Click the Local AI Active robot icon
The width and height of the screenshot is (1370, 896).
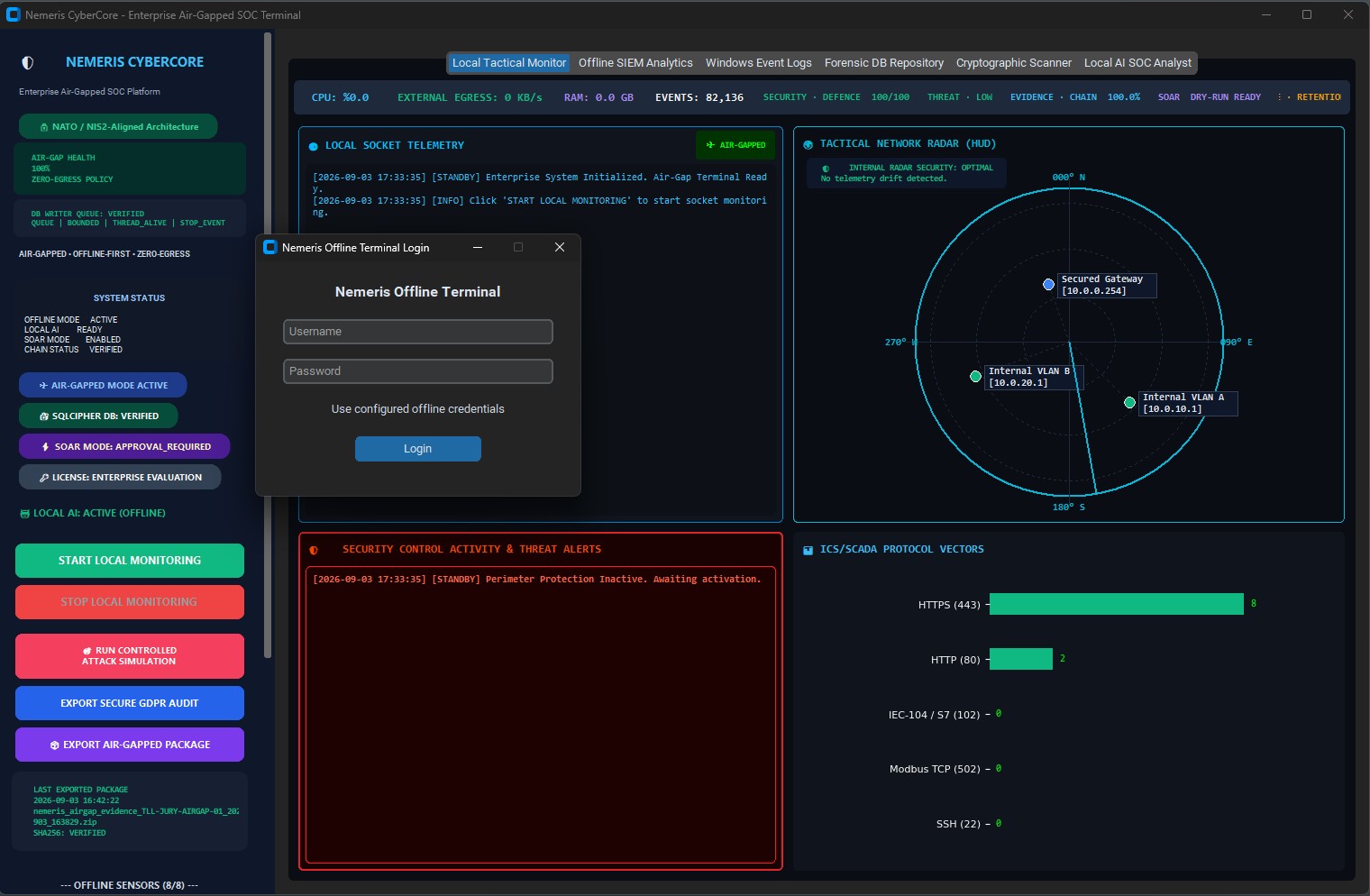click(25, 514)
